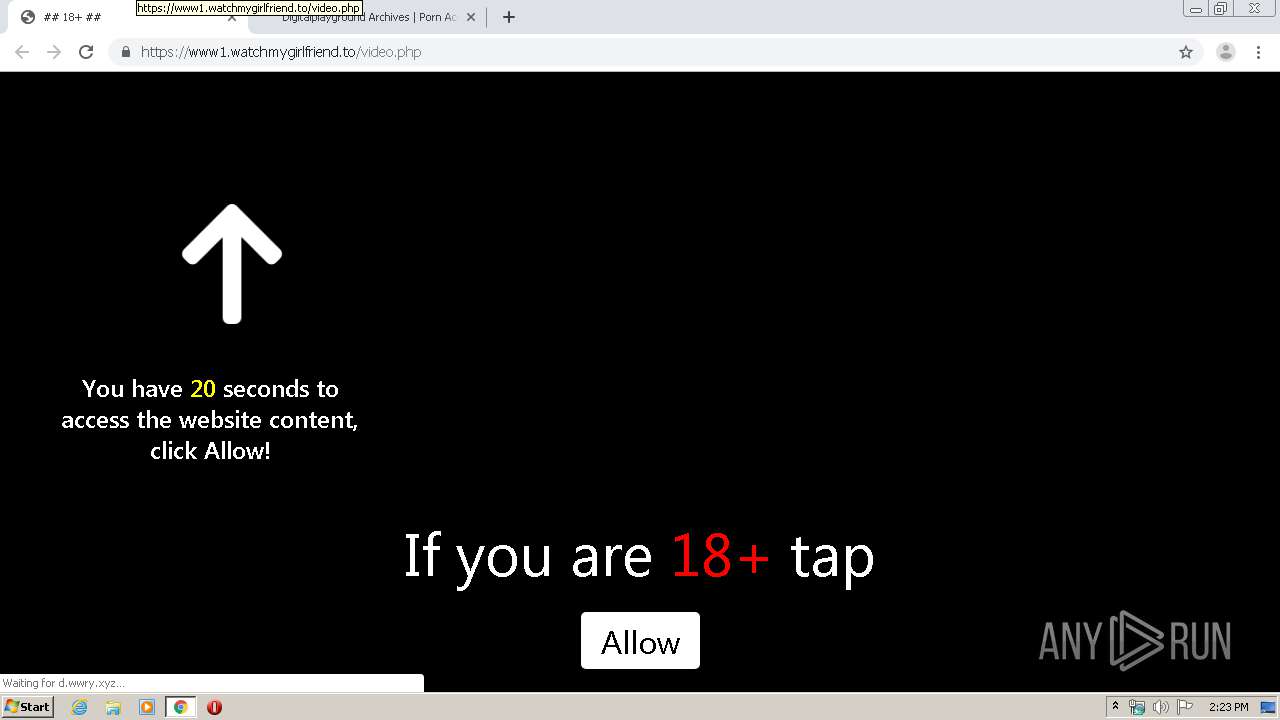Open File Explorer folder on the taskbar

pyautogui.click(x=113, y=707)
